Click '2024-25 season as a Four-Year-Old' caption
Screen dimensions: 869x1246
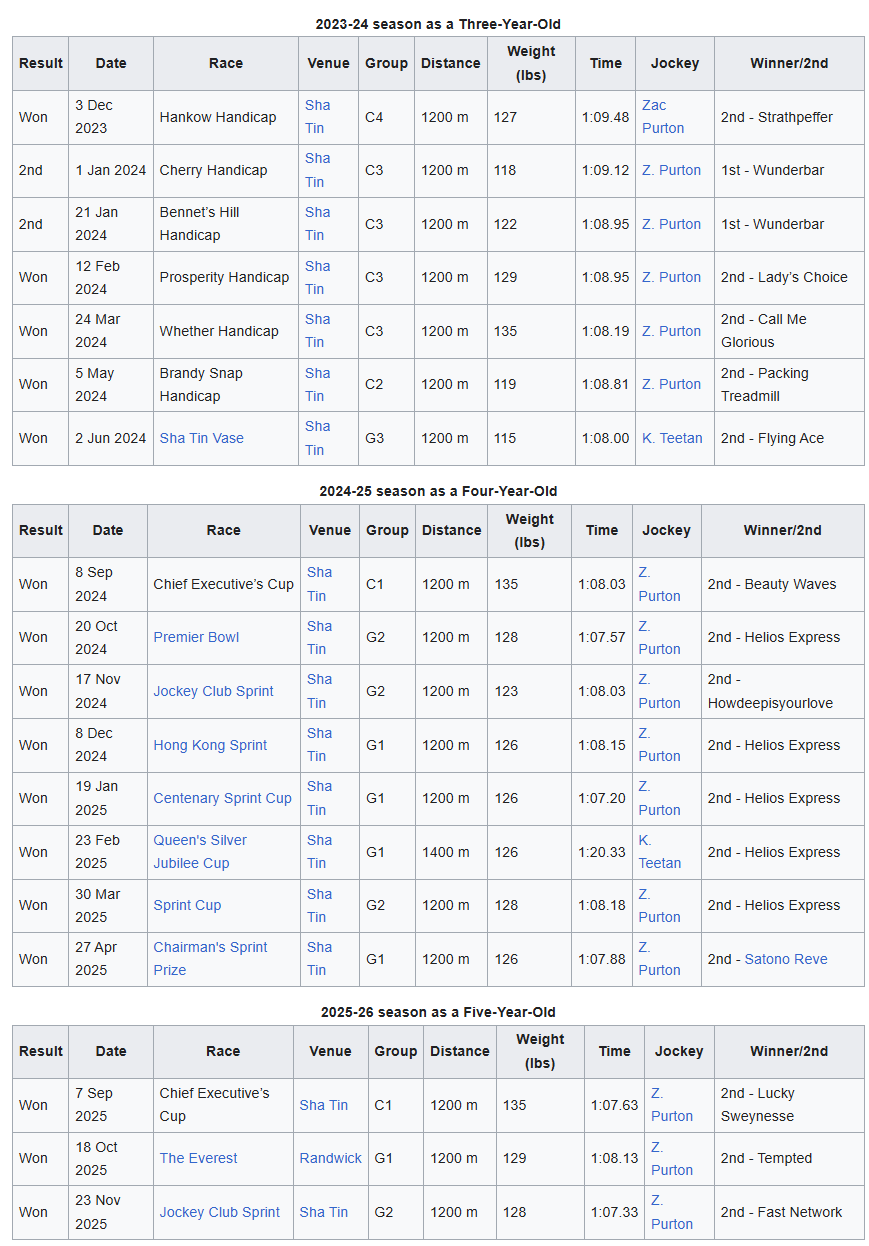(x=438, y=491)
